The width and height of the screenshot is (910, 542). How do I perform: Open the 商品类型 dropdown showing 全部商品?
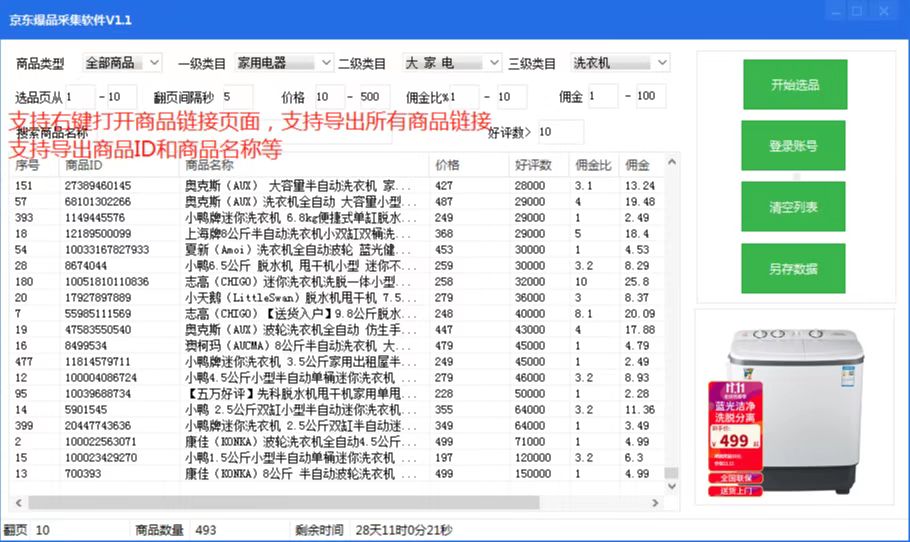tap(122, 63)
